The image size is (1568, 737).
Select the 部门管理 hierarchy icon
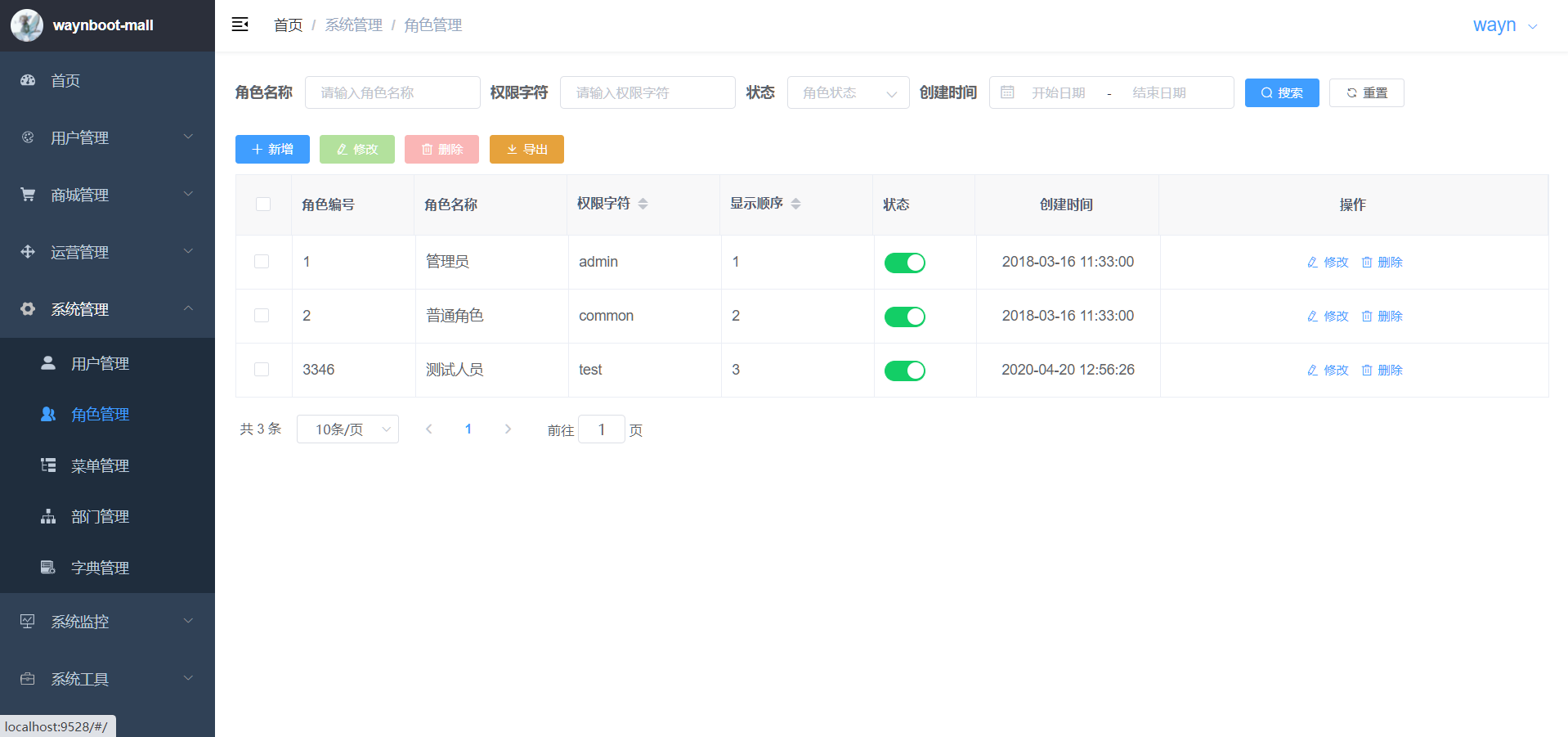point(47,515)
